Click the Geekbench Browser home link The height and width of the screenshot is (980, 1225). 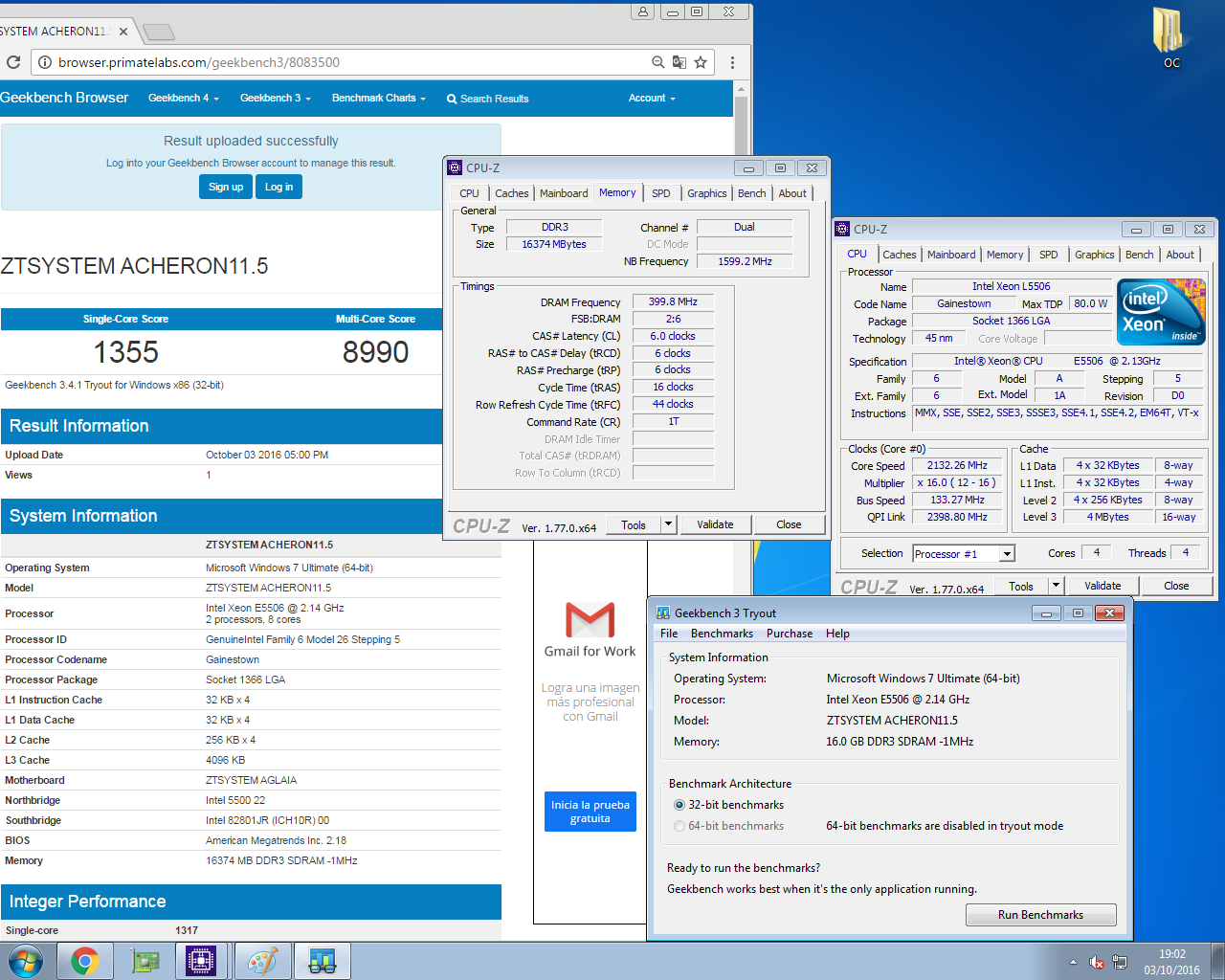pyautogui.click(x=64, y=98)
